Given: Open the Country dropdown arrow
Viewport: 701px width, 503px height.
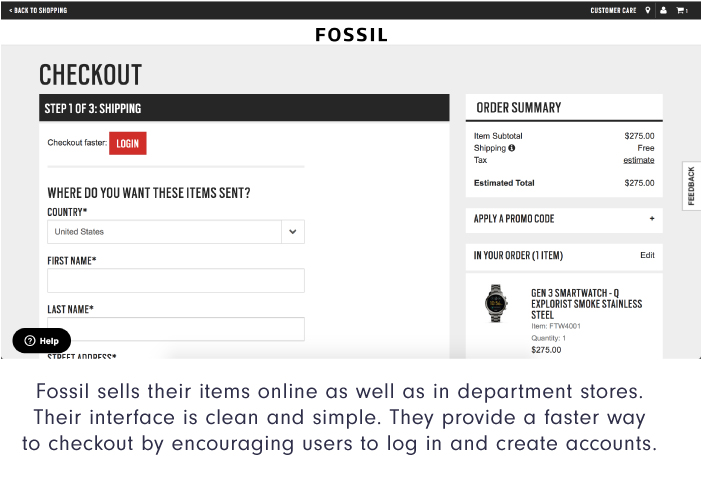Looking at the screenshot, I should click(293, 232).
